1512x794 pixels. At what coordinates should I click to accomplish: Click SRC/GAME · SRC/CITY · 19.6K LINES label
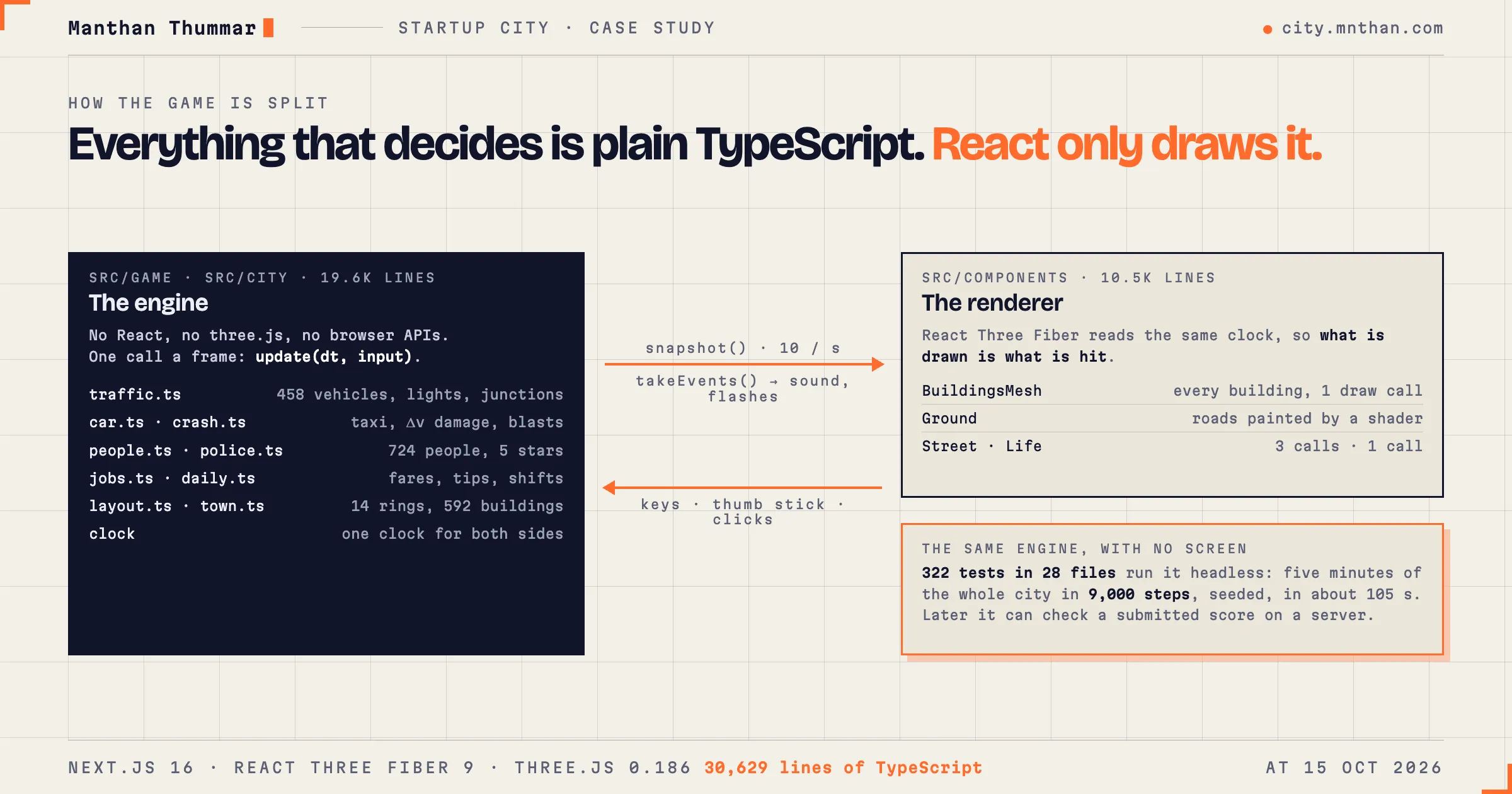pos(262,278)
